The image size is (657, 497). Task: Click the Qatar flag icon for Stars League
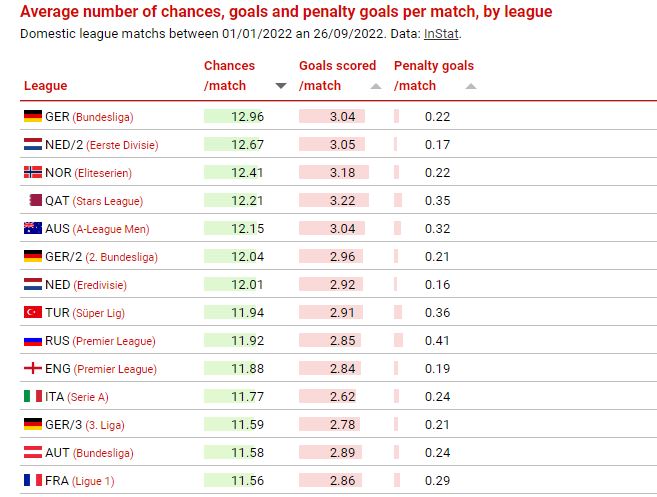[x=37, y=201]
